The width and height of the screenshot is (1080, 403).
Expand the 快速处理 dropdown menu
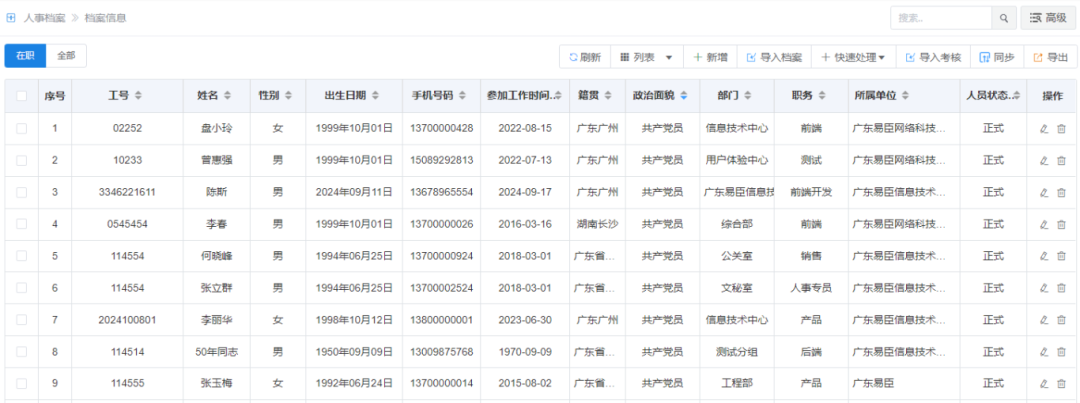[x=853, y=58]
